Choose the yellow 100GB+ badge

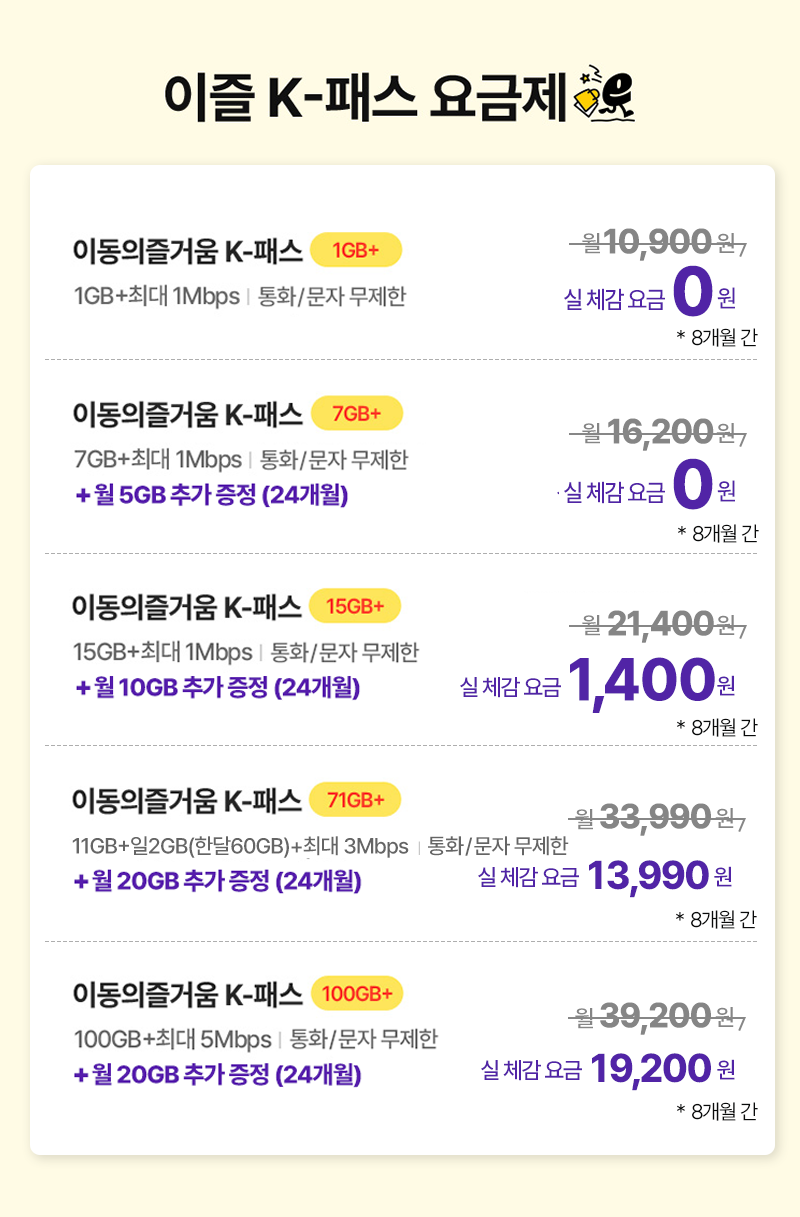[357, 993]
